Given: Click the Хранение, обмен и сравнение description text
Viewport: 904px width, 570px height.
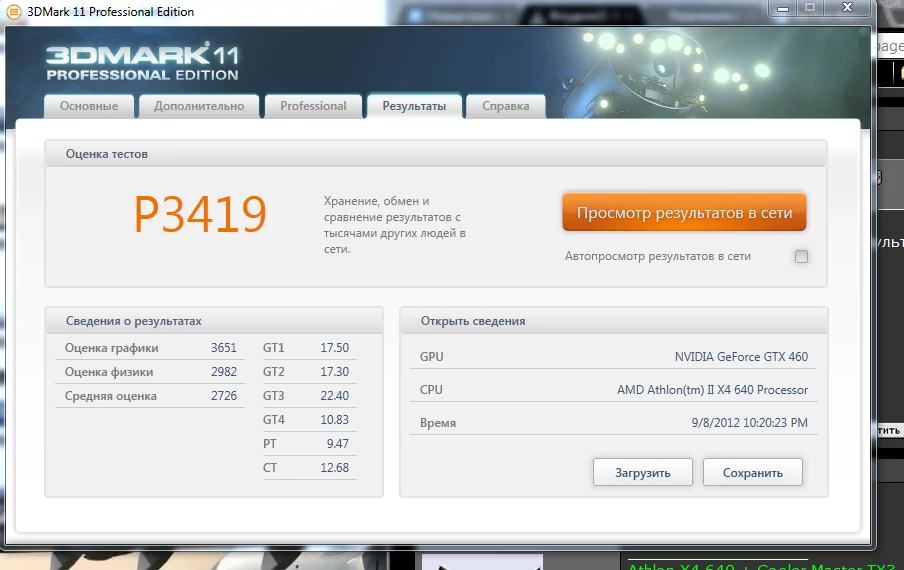Looking at the screenshot, I should [x=395, y=225].
